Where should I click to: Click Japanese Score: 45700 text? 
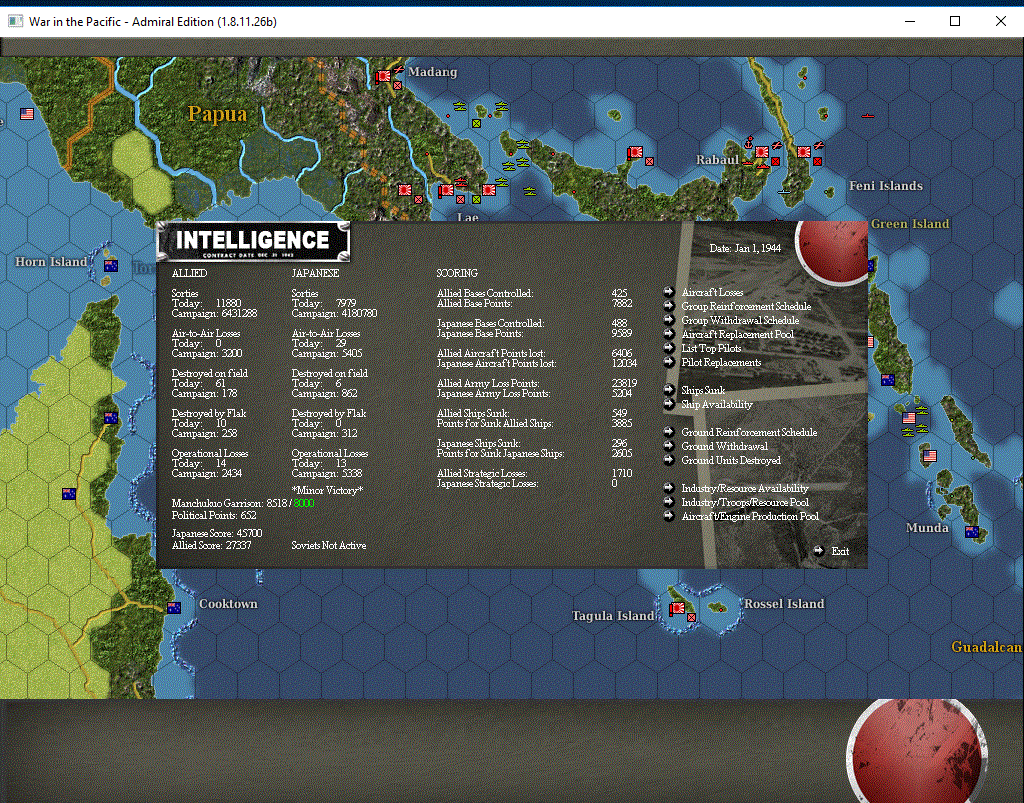pyautogui.click(x=217, y=533)
